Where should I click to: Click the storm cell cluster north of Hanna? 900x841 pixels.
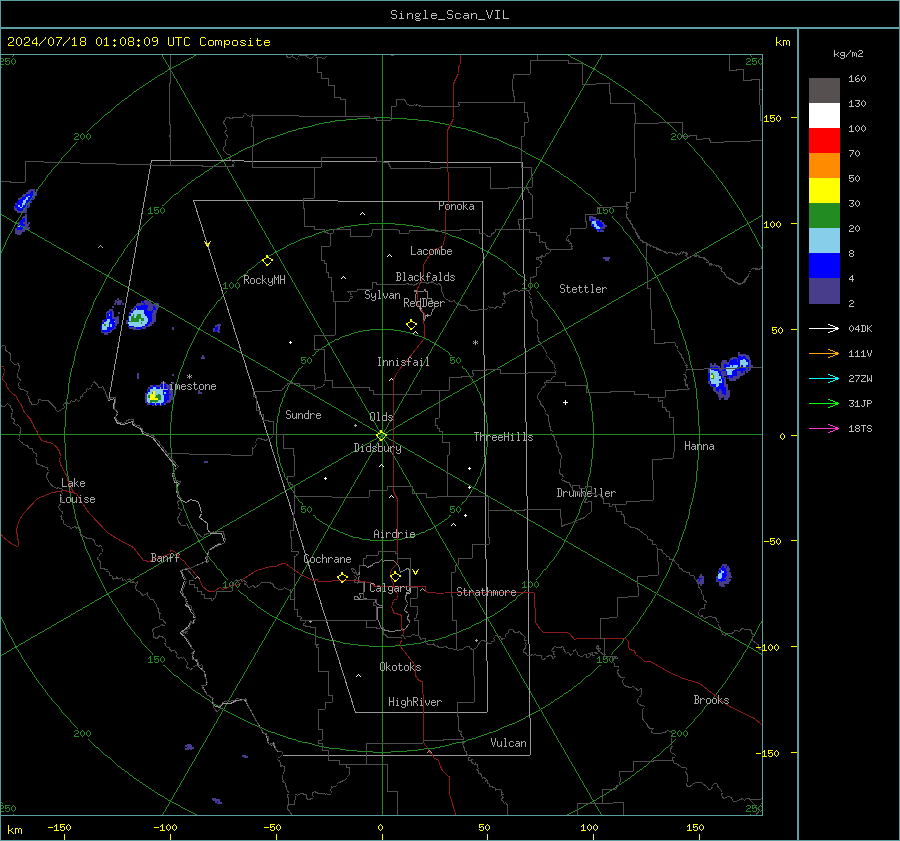click(x=728, y=374)
